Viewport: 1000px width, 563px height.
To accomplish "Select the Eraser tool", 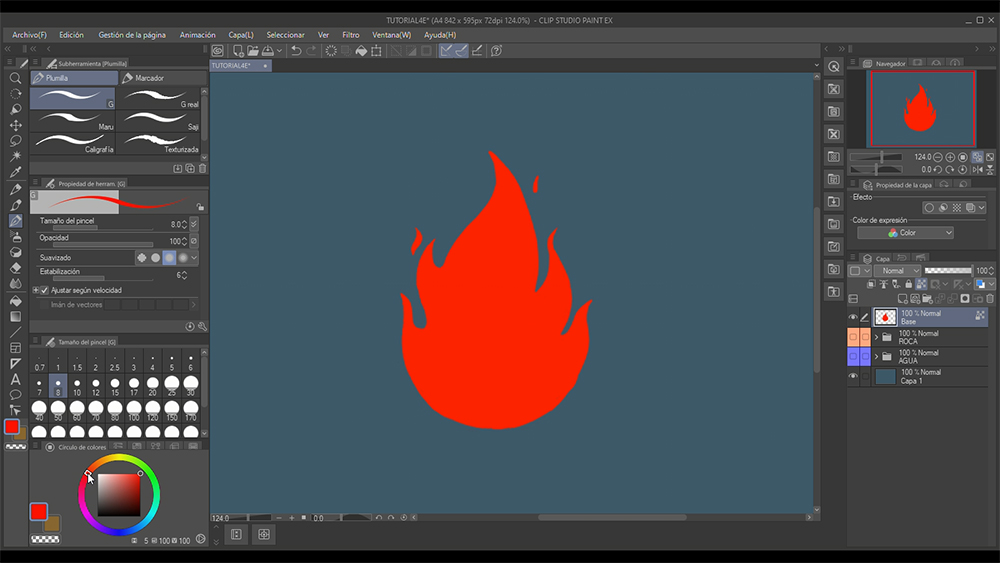I will (x=15, y=268).
